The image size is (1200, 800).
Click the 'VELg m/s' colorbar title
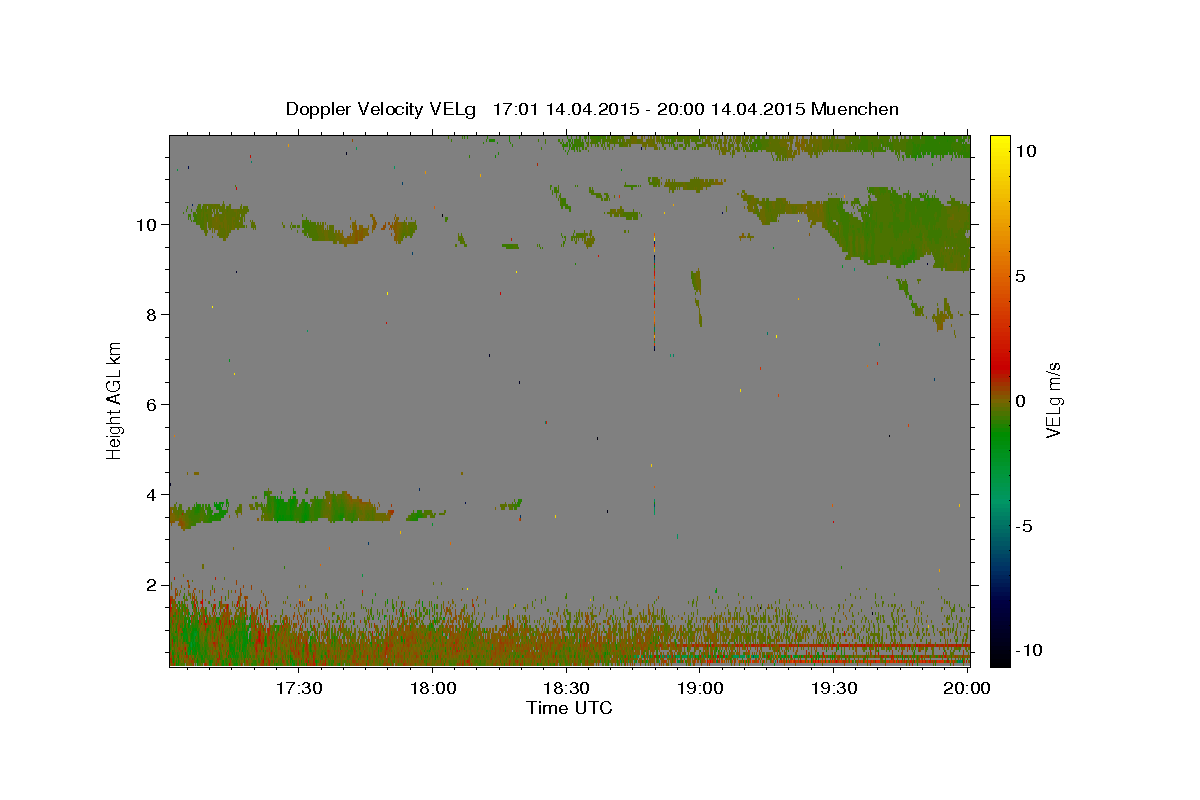(1054, 401)
